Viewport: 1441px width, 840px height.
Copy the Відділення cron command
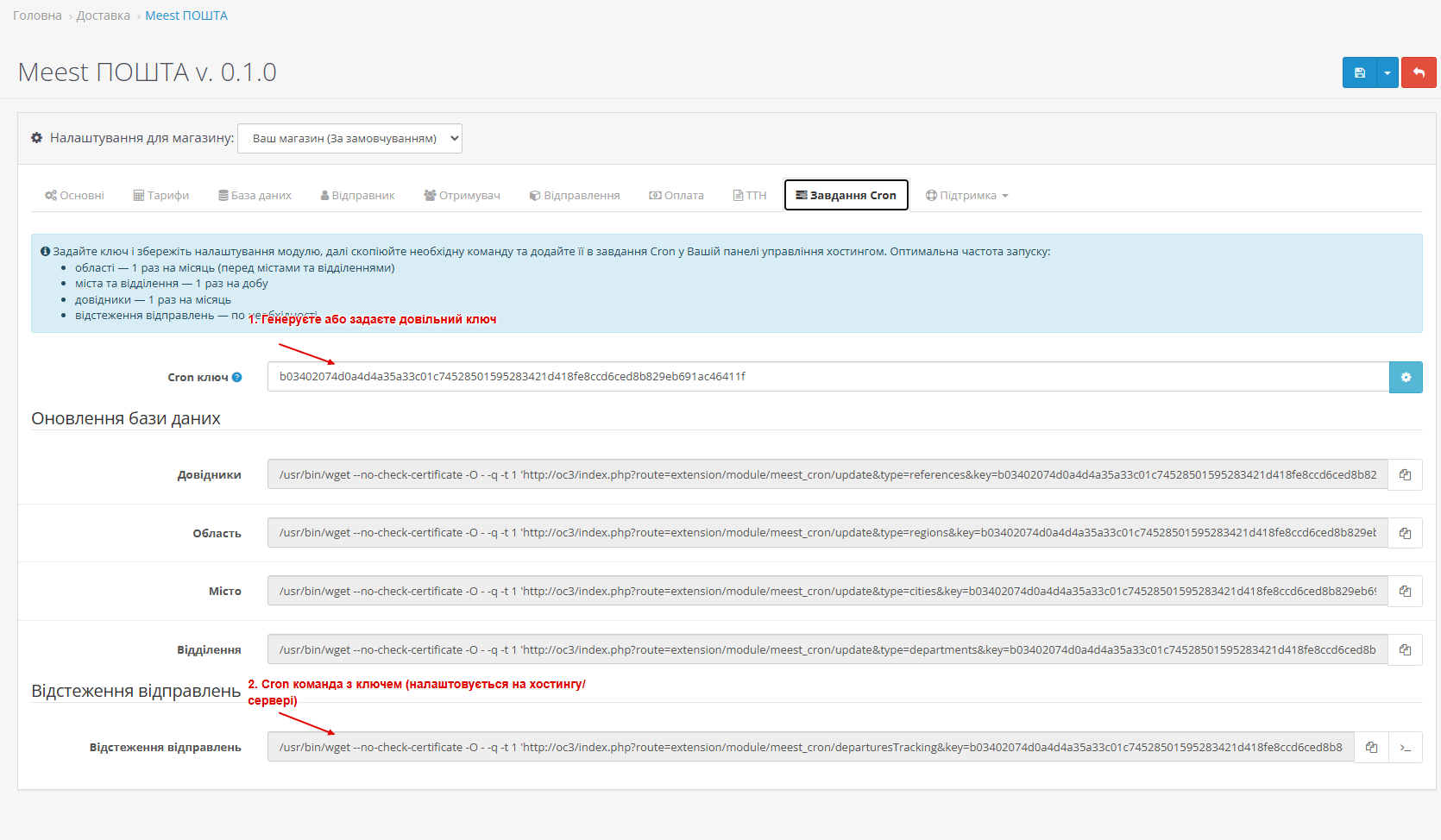[x=1405, y=650]
